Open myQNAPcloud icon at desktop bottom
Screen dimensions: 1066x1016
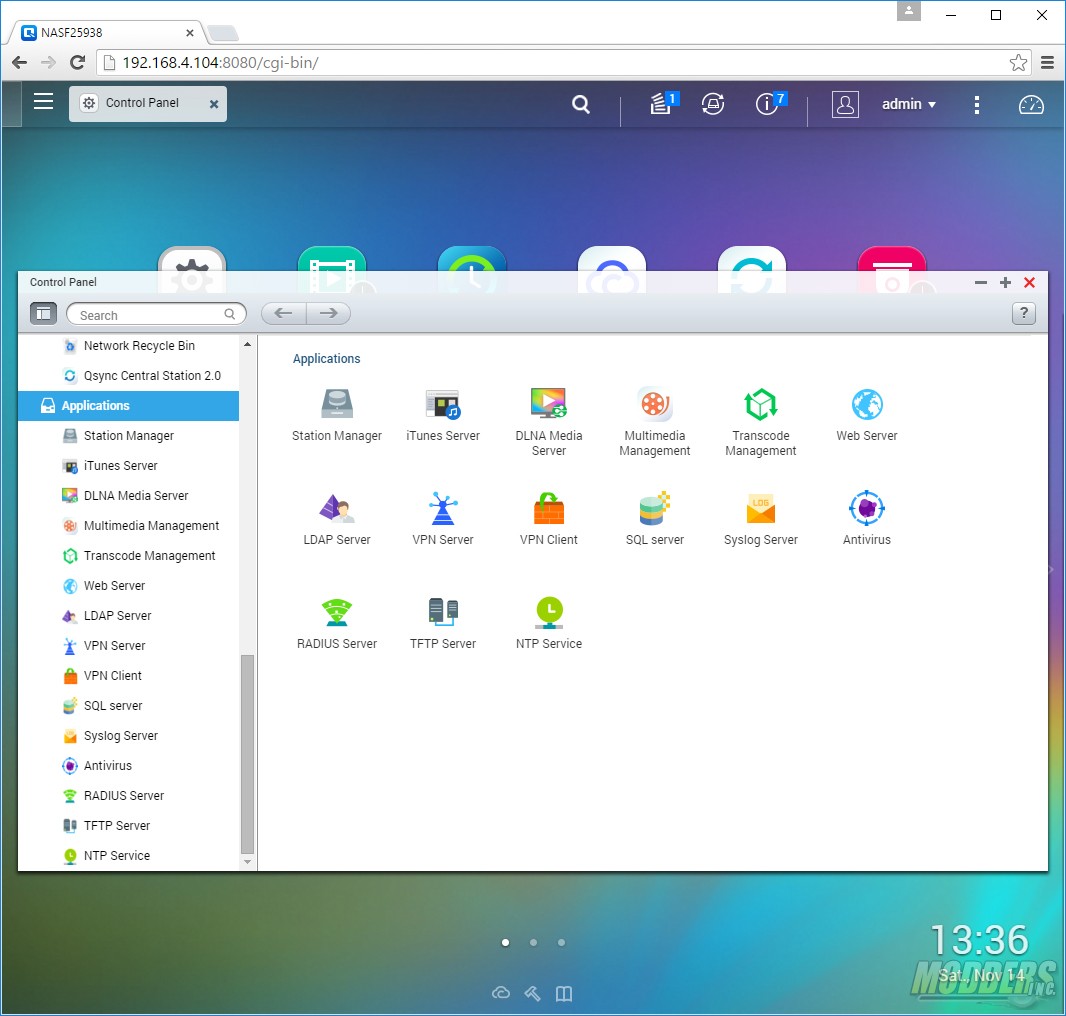click(501, 993)
